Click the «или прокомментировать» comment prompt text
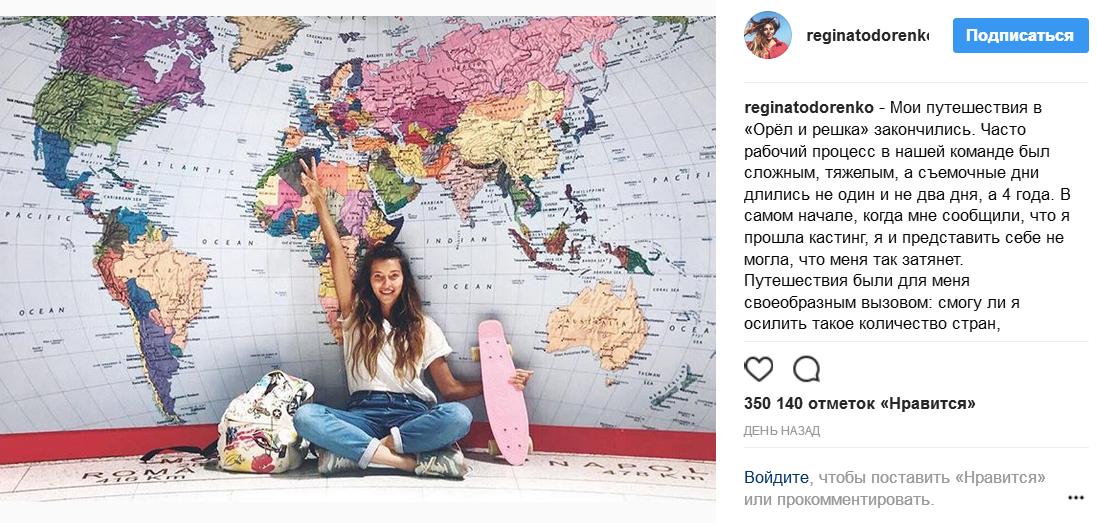Screen dimensions: 1097x523 [x=839, y=499]
